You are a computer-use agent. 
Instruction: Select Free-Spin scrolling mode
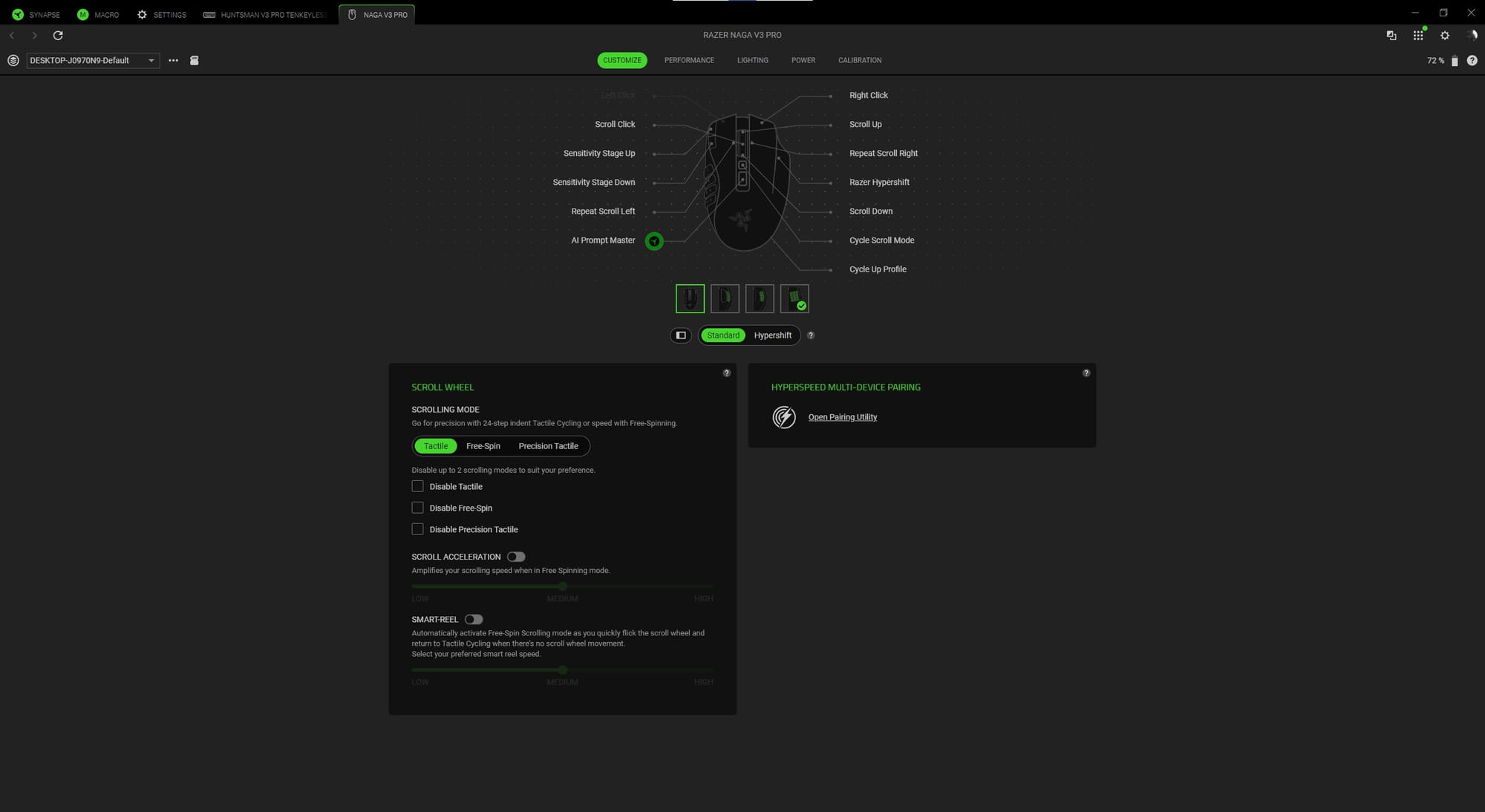coord(483,446)
